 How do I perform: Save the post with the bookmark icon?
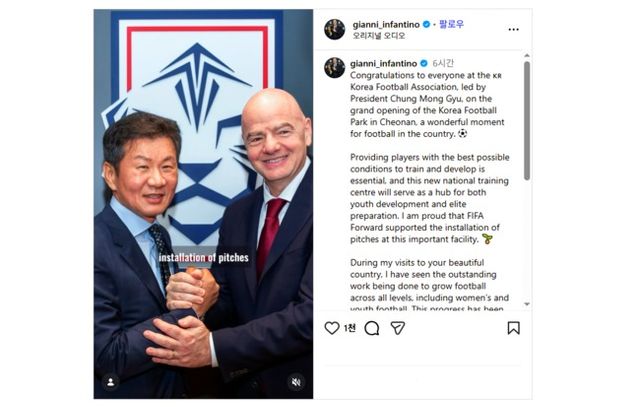(x=513, y=328)
